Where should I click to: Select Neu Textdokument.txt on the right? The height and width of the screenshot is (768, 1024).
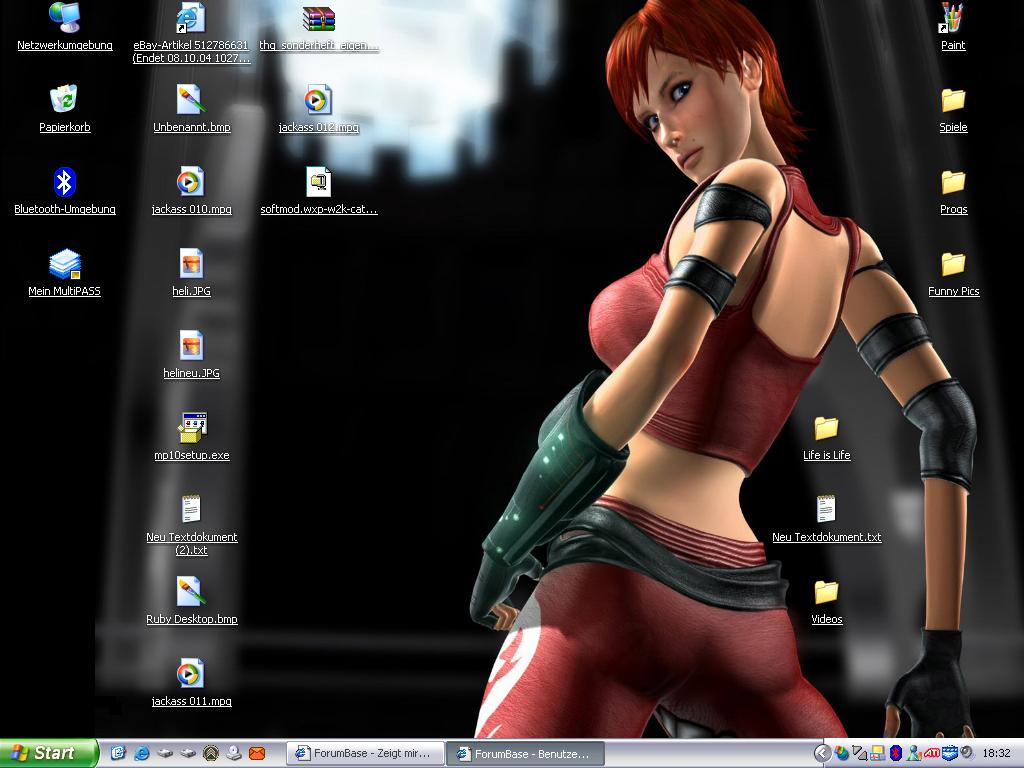(x=826, y=509)
